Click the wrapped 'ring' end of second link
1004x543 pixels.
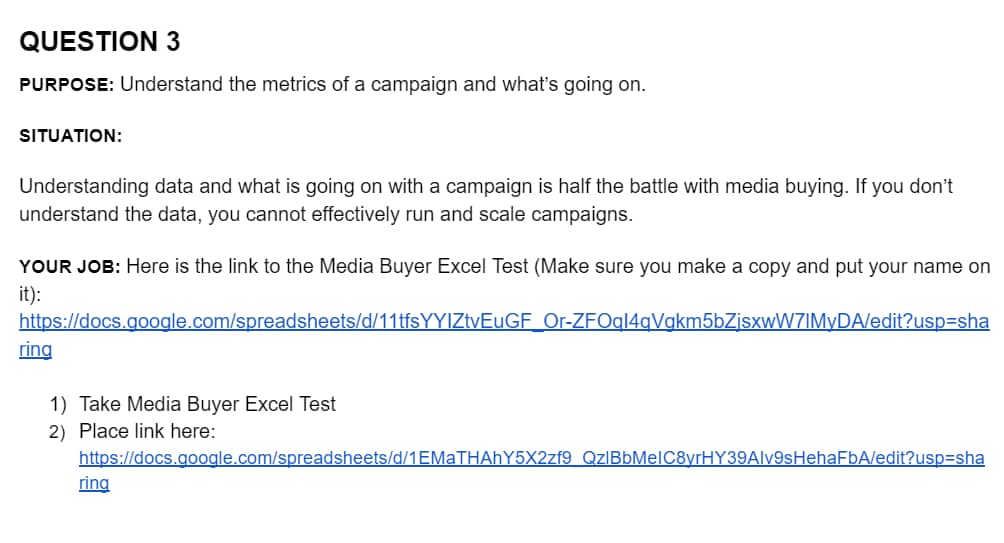click(94, 483)
